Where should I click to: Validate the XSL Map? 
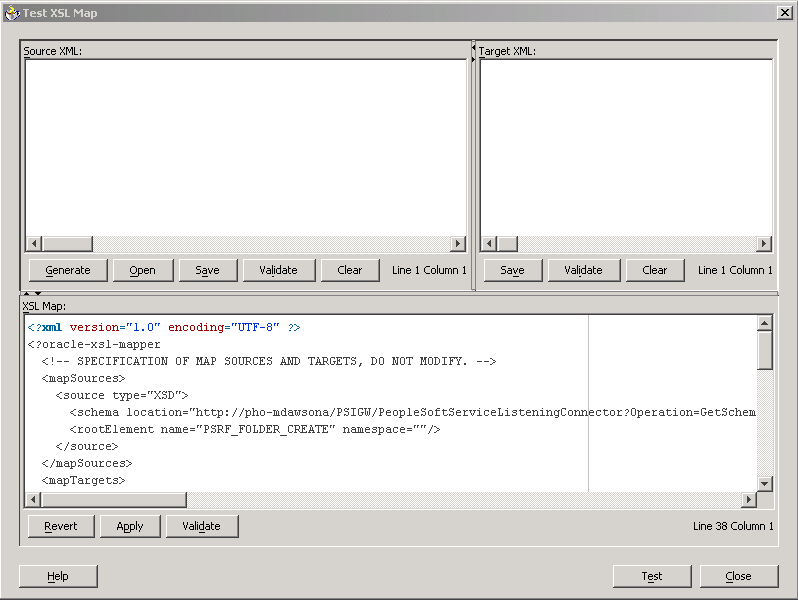point(202,526)
